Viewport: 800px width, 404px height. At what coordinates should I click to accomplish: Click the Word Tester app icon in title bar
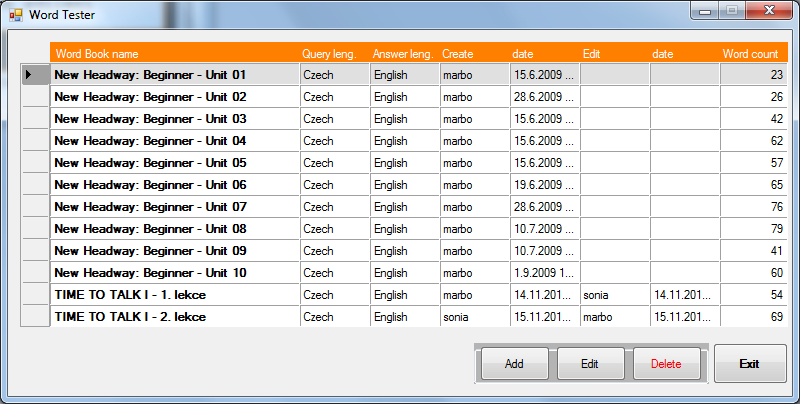tap(16, 14)
